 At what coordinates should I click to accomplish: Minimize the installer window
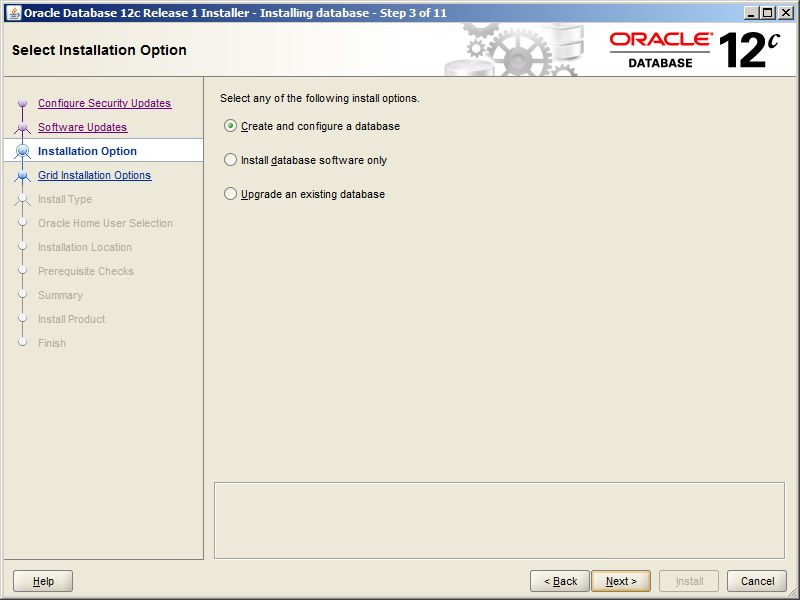750,13
